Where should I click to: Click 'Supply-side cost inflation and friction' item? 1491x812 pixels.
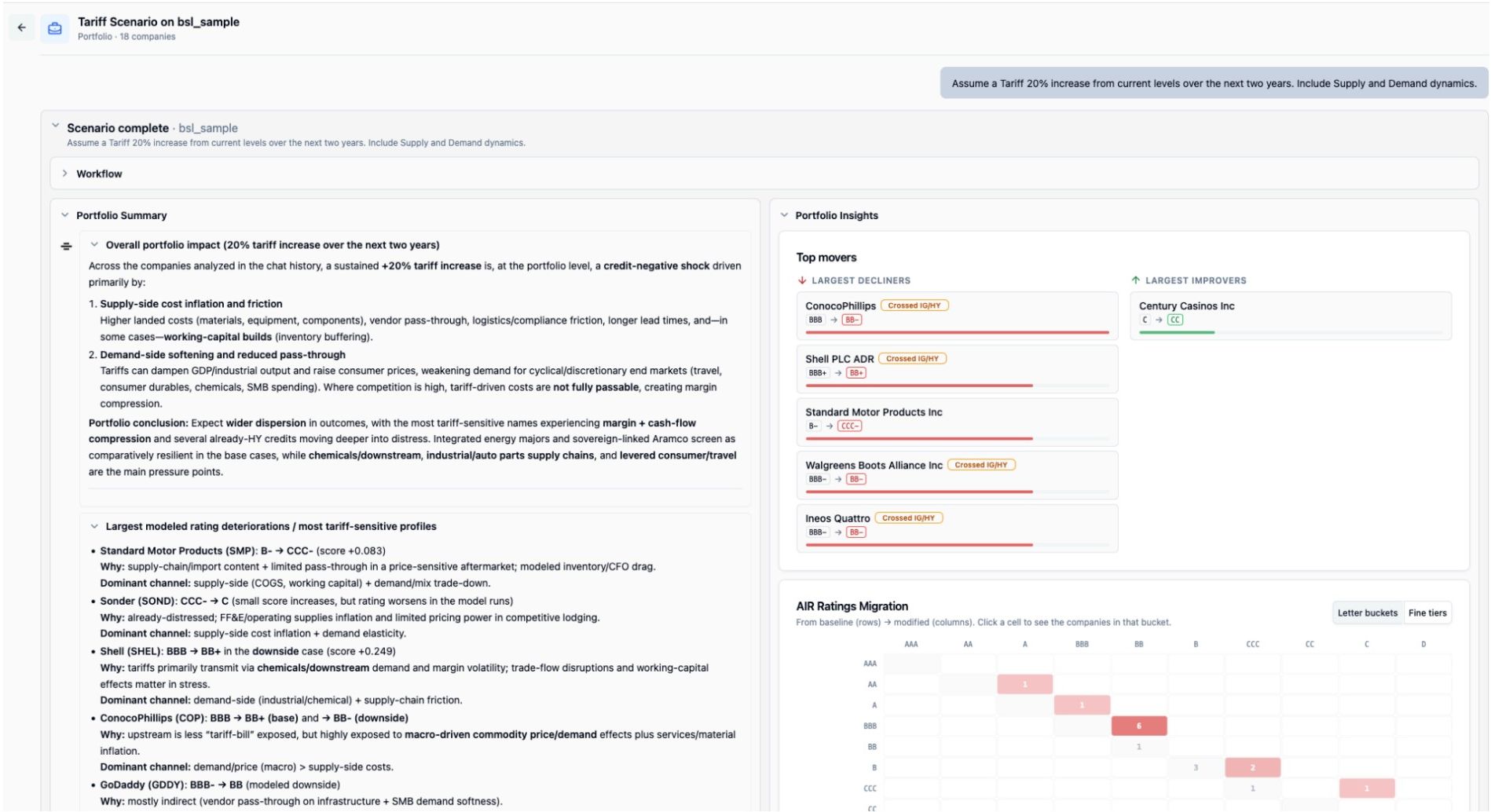click(x=191, y=304)
